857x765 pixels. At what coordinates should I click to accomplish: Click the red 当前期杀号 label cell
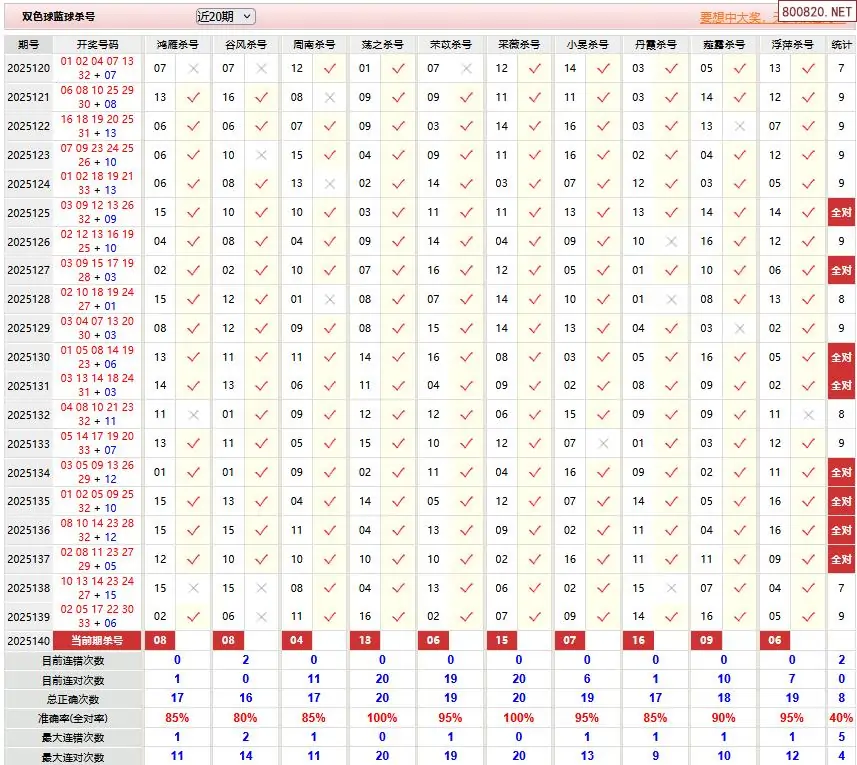pos(97,640)
